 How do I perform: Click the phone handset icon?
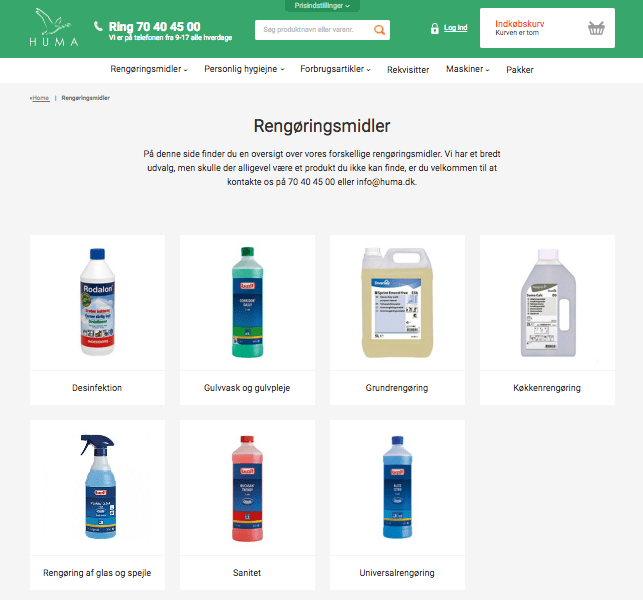click(98, 26)
